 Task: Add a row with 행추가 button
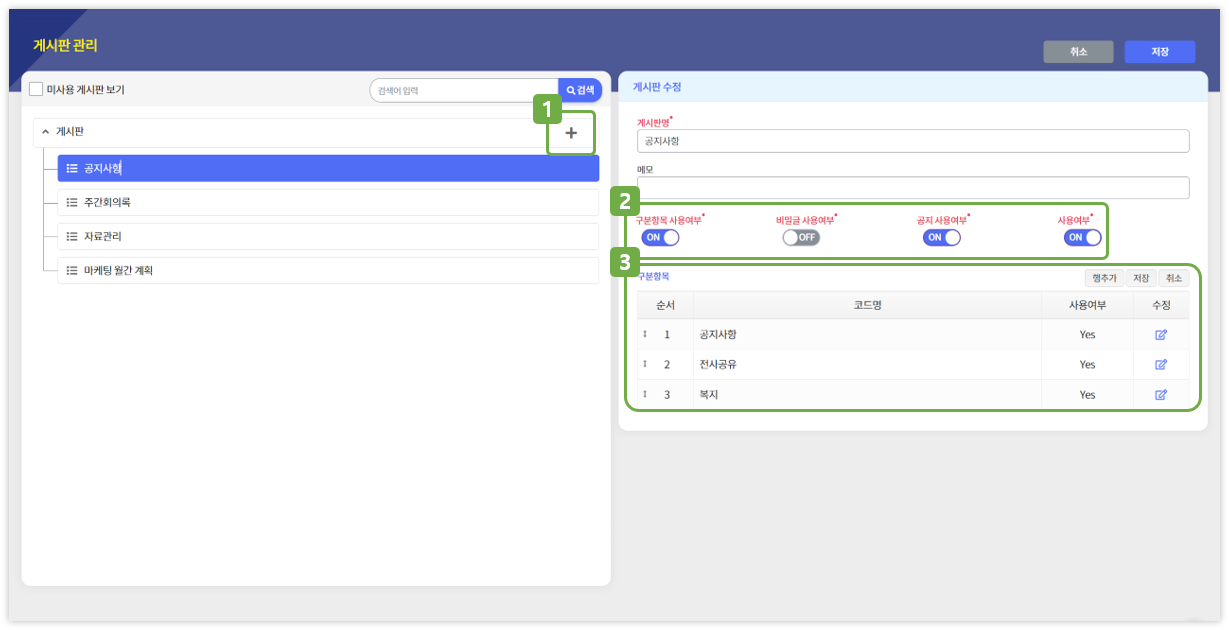(x=1105, y=278)
